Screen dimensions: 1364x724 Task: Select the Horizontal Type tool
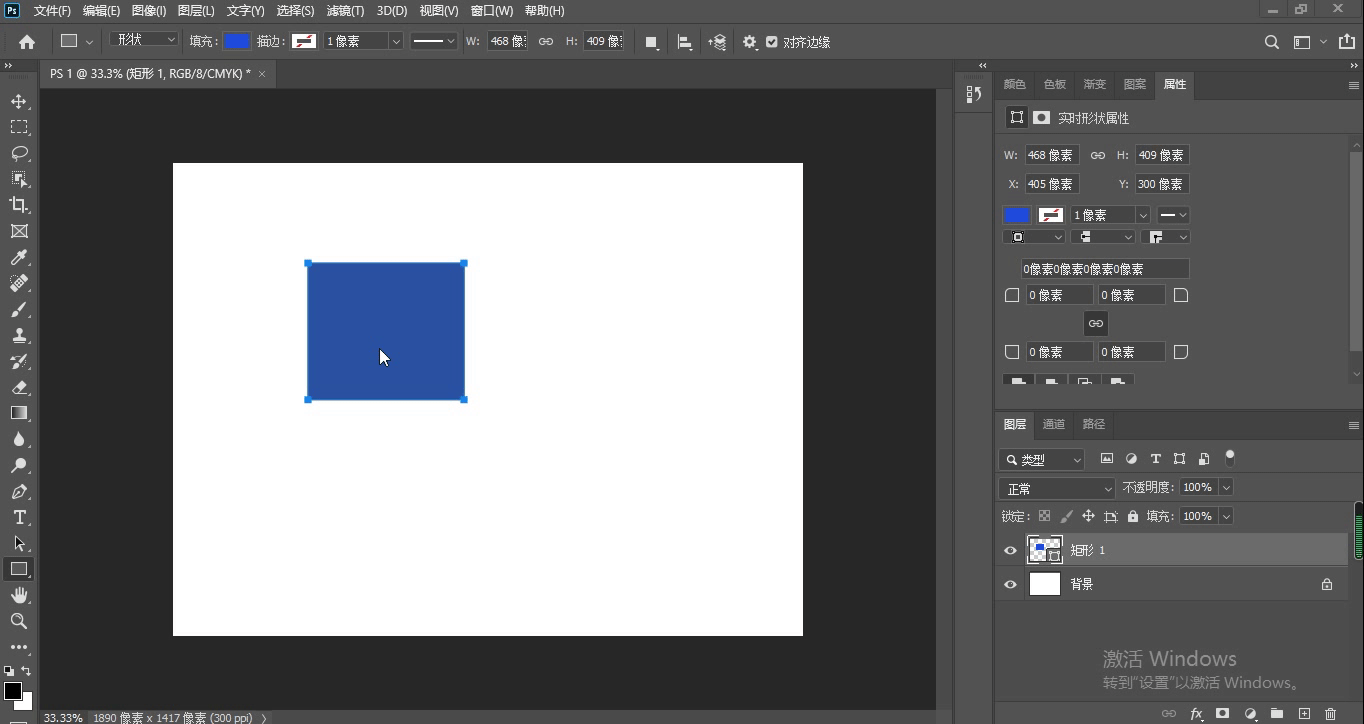[x=19, y=517]
